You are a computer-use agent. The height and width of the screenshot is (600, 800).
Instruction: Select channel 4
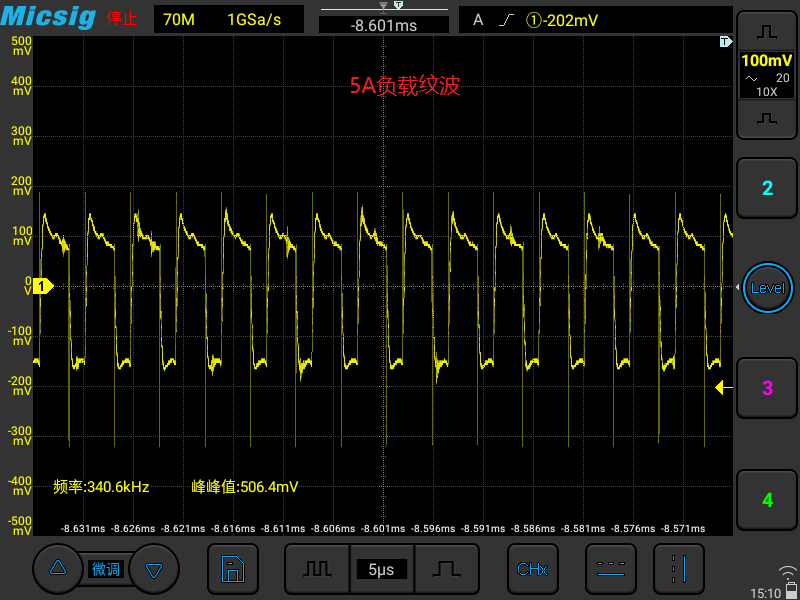coord(767,500)
